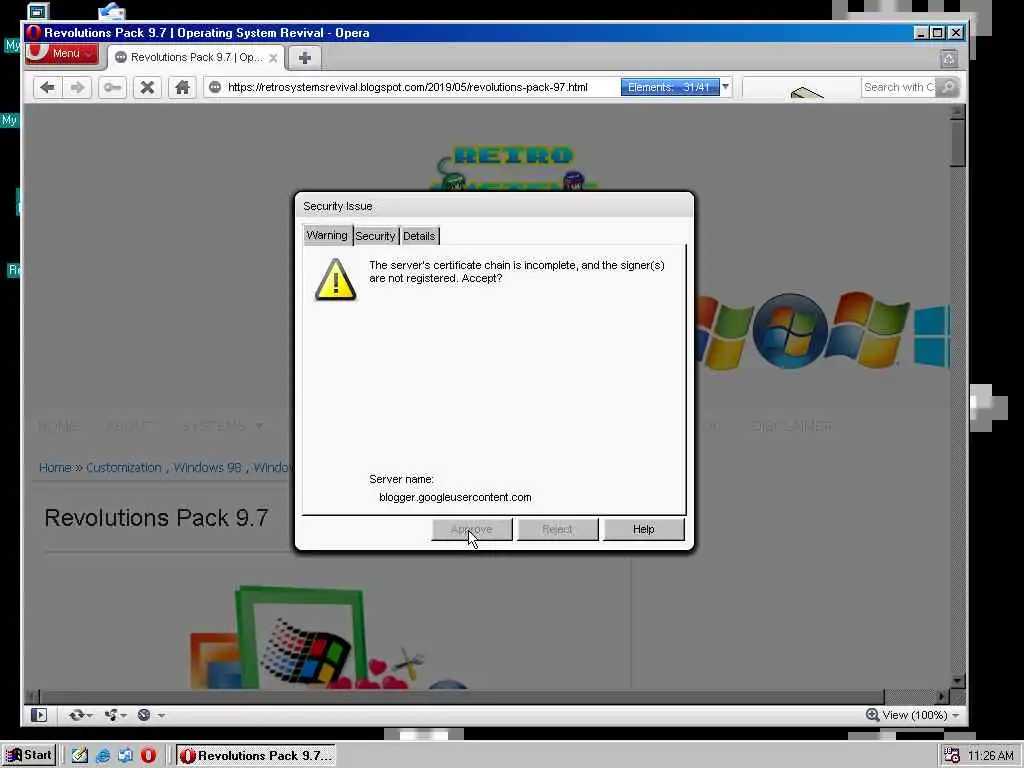Screen dimensions: 1024x768
Task: Click the vertical scrollbar down arrow
Action: point(957,680)
